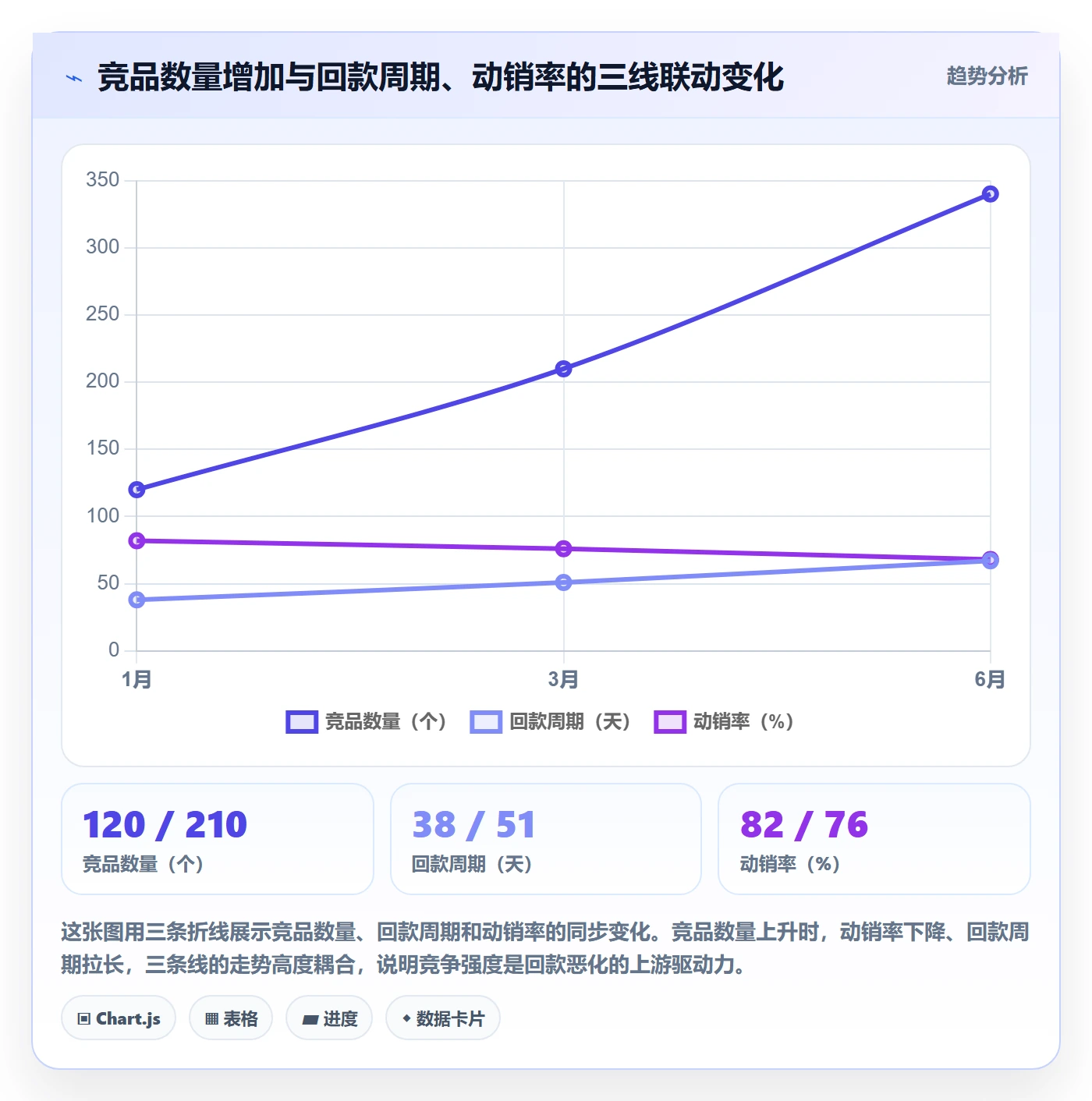Viewport: 1092px width, 1101px height.
Task: Click the description paragraph starting 这张图用三条折线
Action: (x=545, y=948)
